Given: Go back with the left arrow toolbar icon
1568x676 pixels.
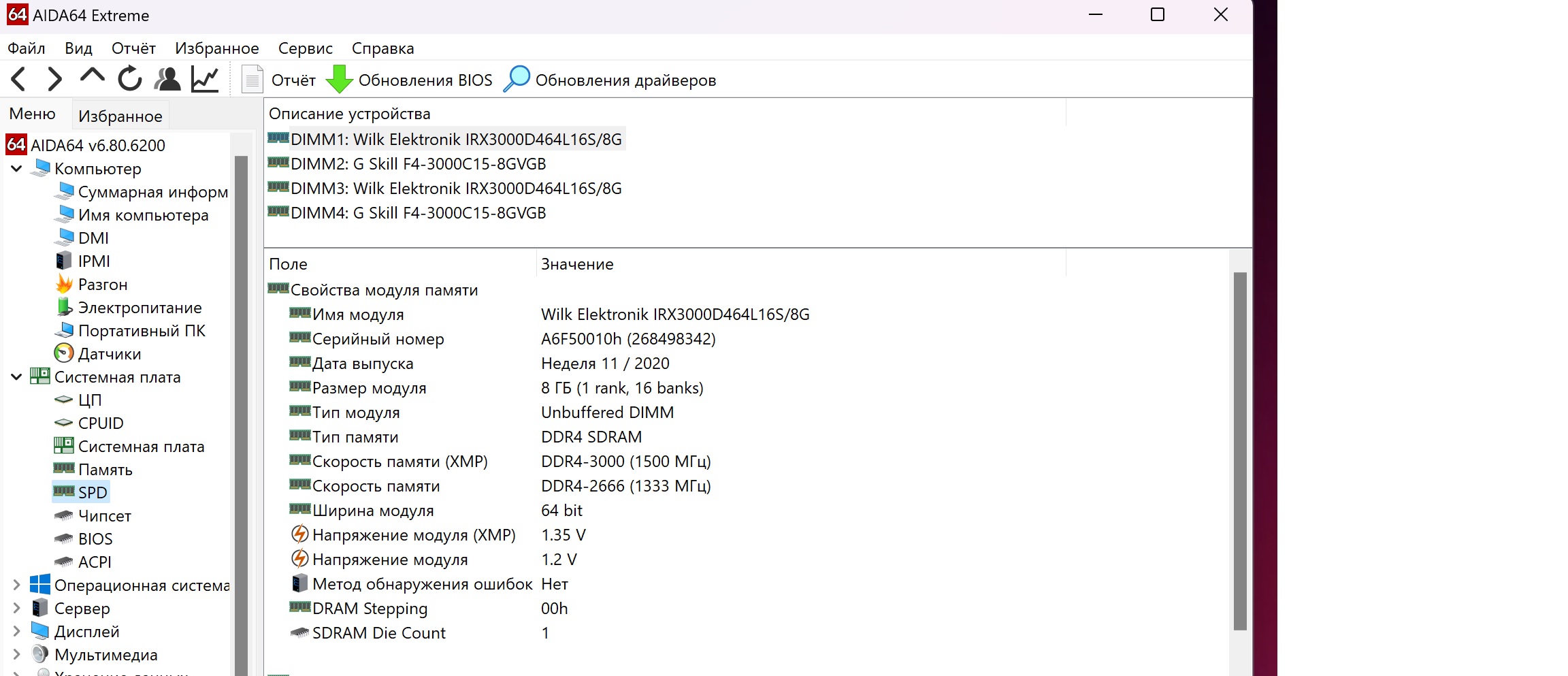Looking at the screenshot, I should [x=18, y=80].
